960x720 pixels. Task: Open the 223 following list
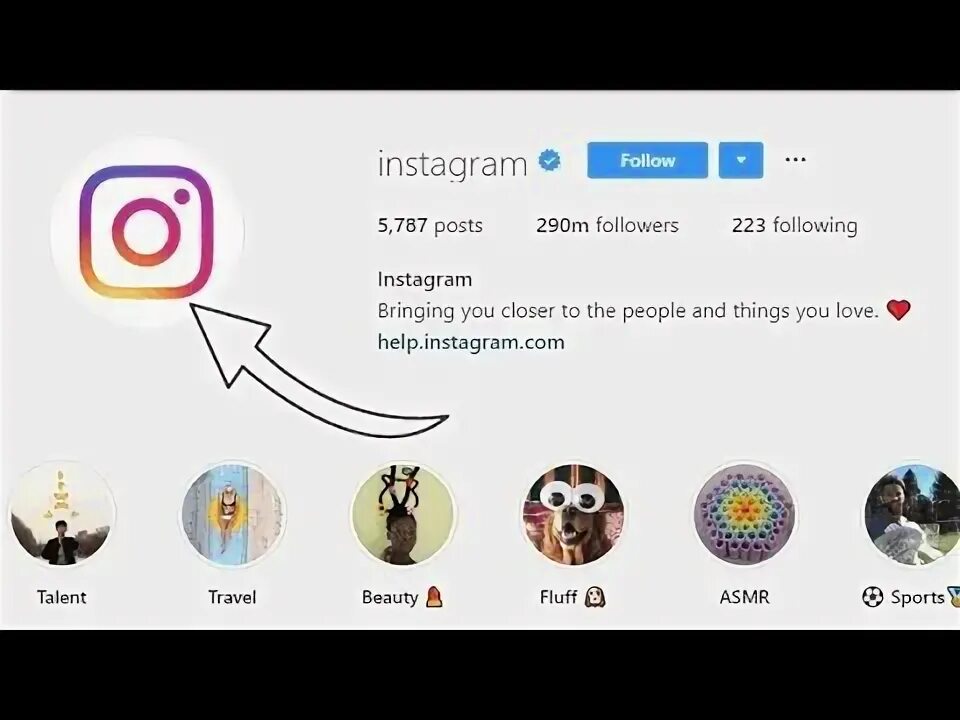795,225
